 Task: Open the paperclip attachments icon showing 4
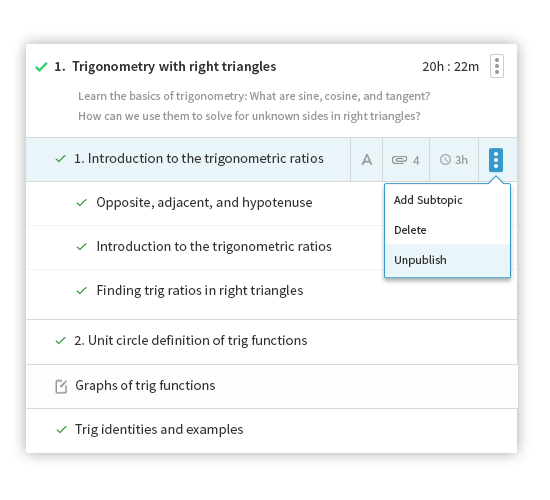point(405,160)
